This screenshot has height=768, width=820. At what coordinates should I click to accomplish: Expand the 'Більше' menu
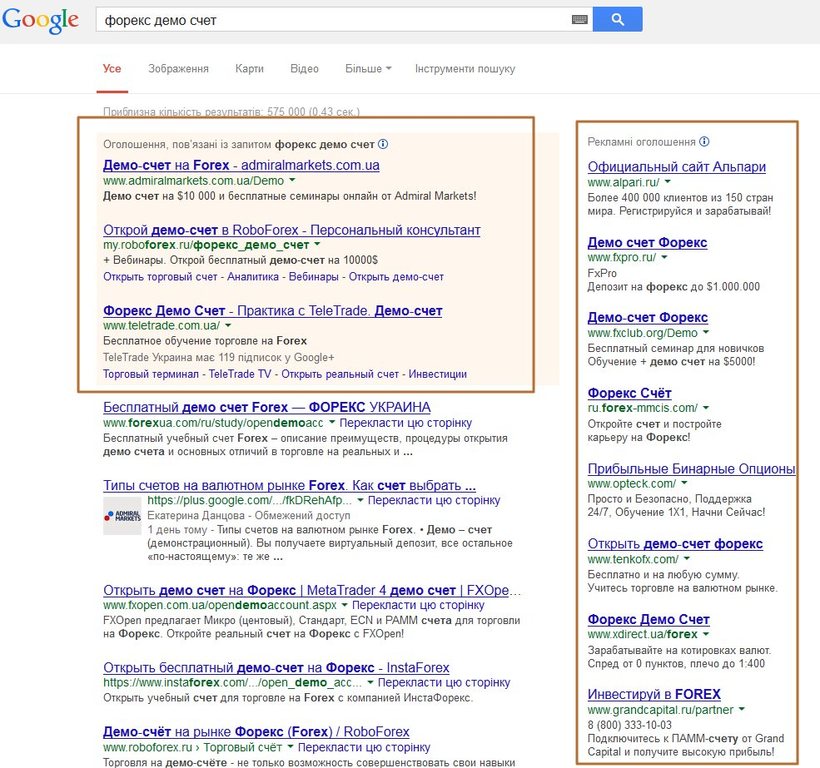368,68
